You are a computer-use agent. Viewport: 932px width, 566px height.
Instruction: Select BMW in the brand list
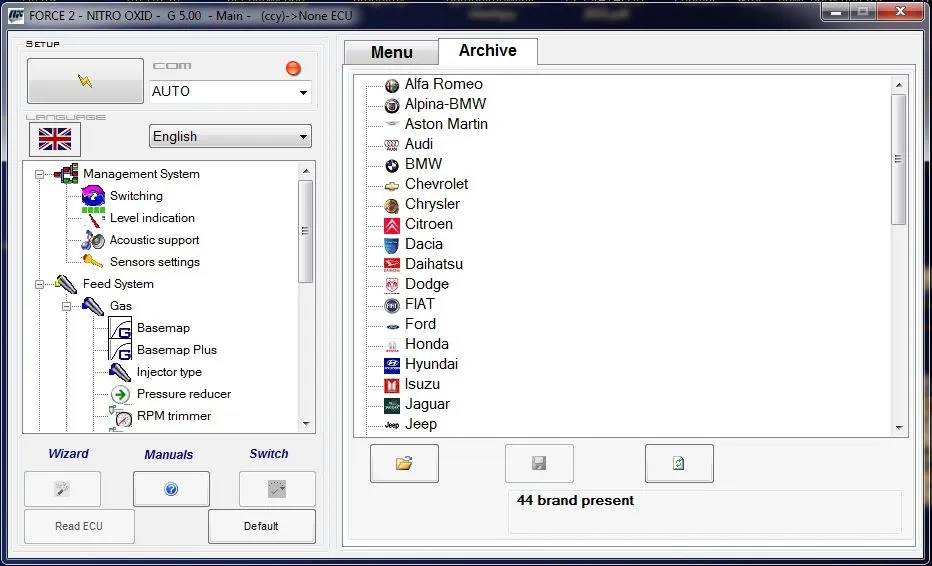pyautogui.click(x=423, y=164)
